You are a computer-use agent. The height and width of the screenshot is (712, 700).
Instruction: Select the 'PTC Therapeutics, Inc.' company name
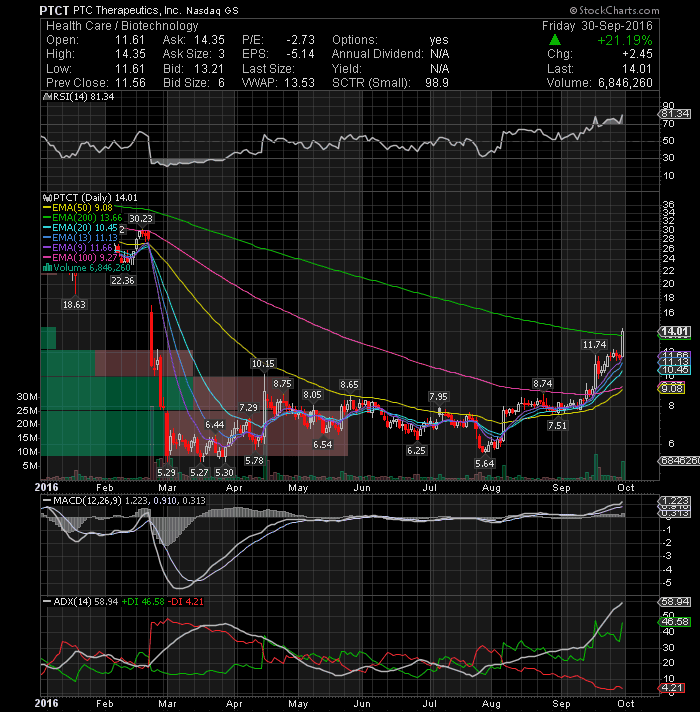pos(128,10)
